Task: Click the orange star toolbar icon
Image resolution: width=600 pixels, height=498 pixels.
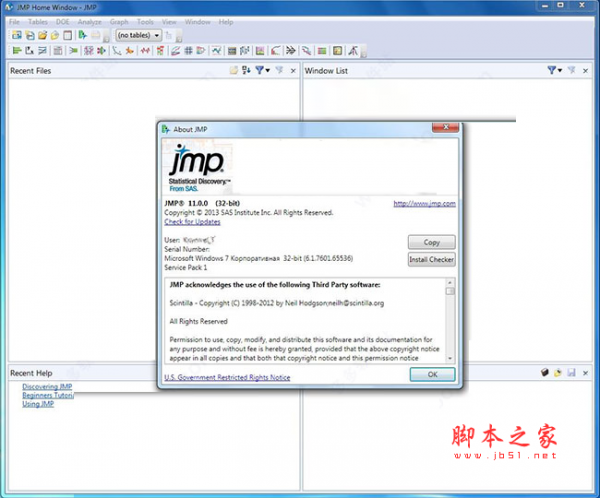Action: click(130, 51)
